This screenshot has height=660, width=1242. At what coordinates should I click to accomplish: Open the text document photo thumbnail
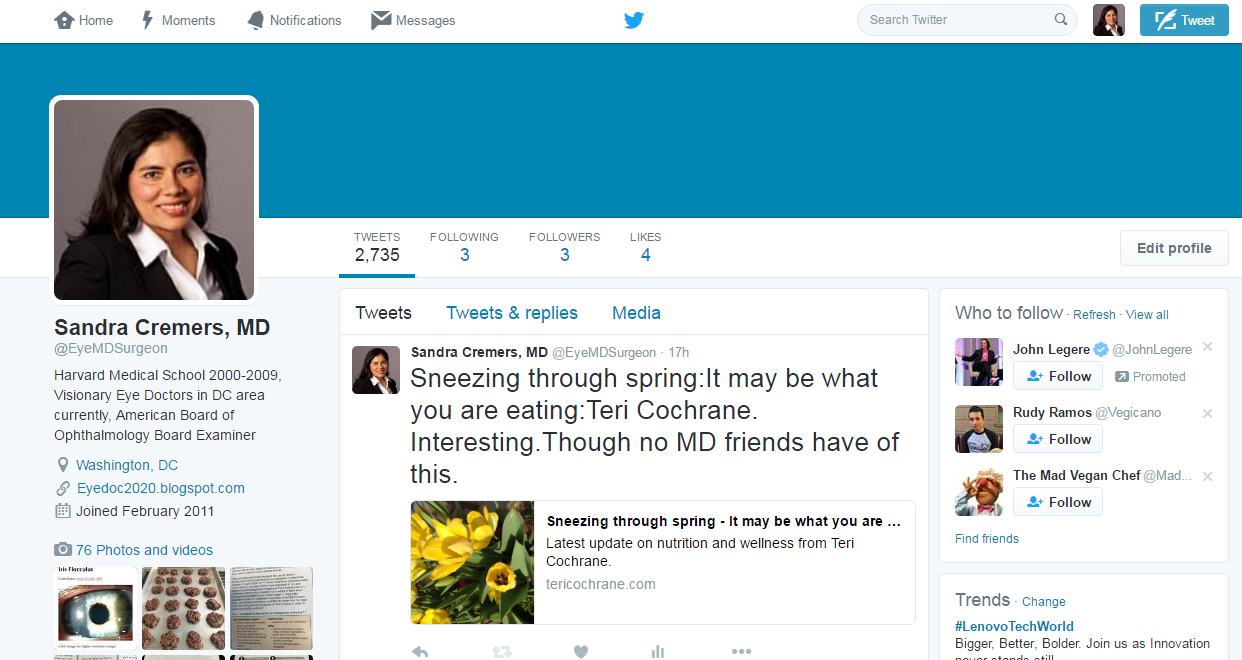(272, 609)
